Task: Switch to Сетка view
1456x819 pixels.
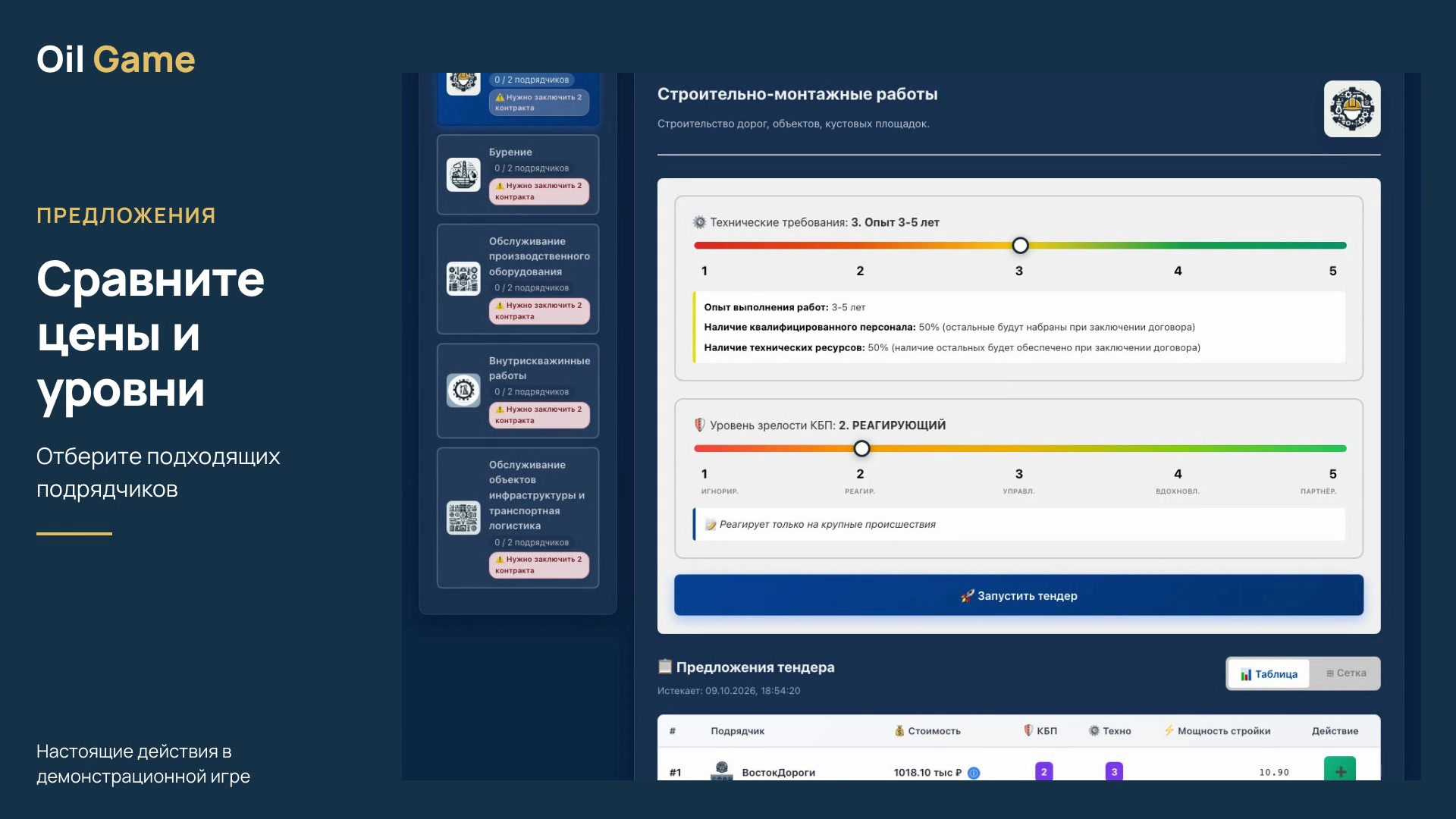Action: pyautogui.click(x=1346, y=673)
